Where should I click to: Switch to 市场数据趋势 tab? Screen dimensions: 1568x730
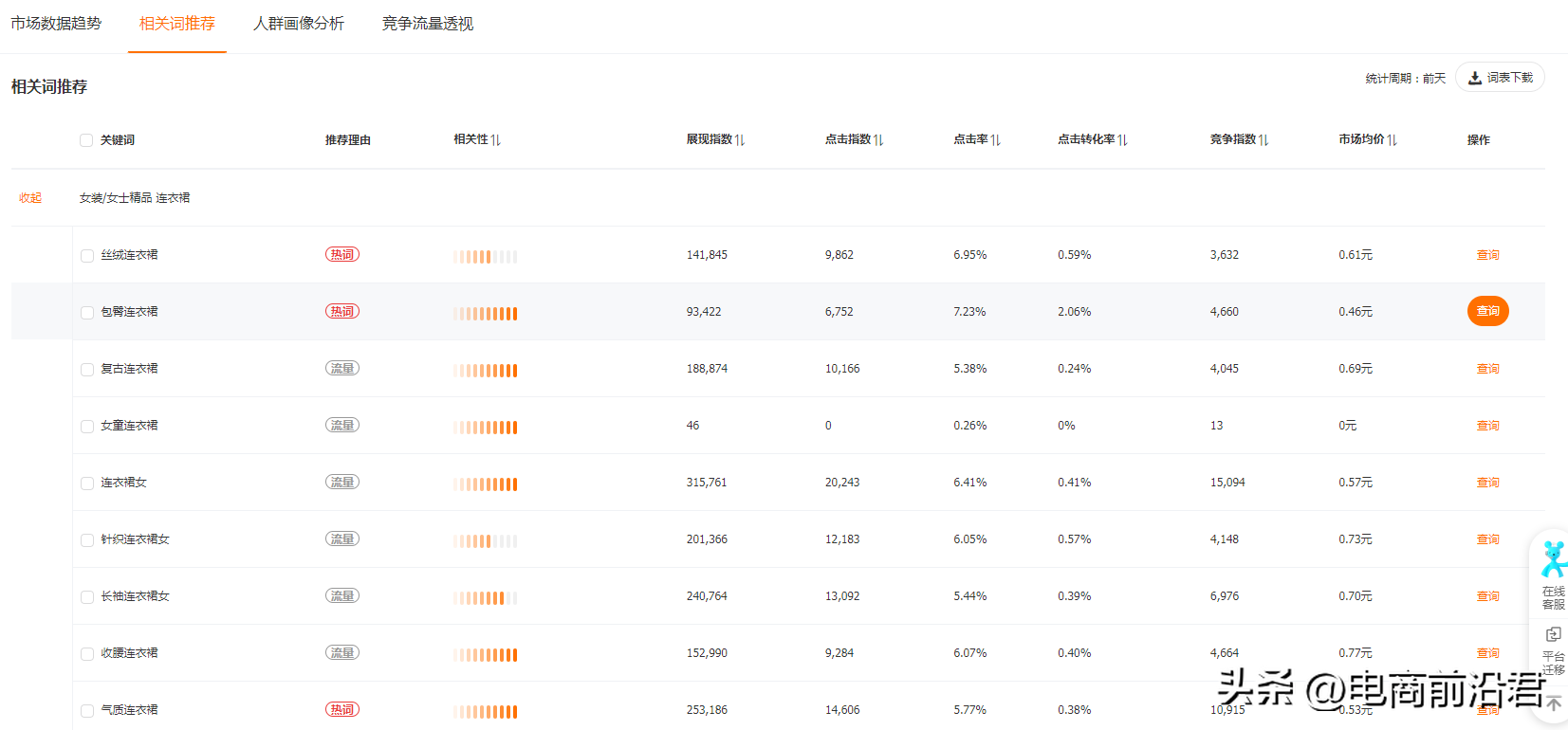tap(56, 24)
